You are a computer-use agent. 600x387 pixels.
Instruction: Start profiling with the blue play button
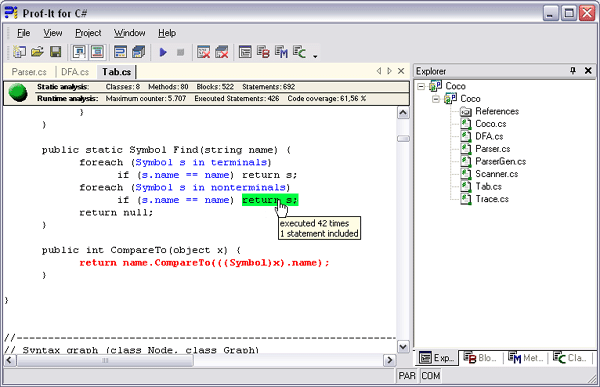point(163,52)
